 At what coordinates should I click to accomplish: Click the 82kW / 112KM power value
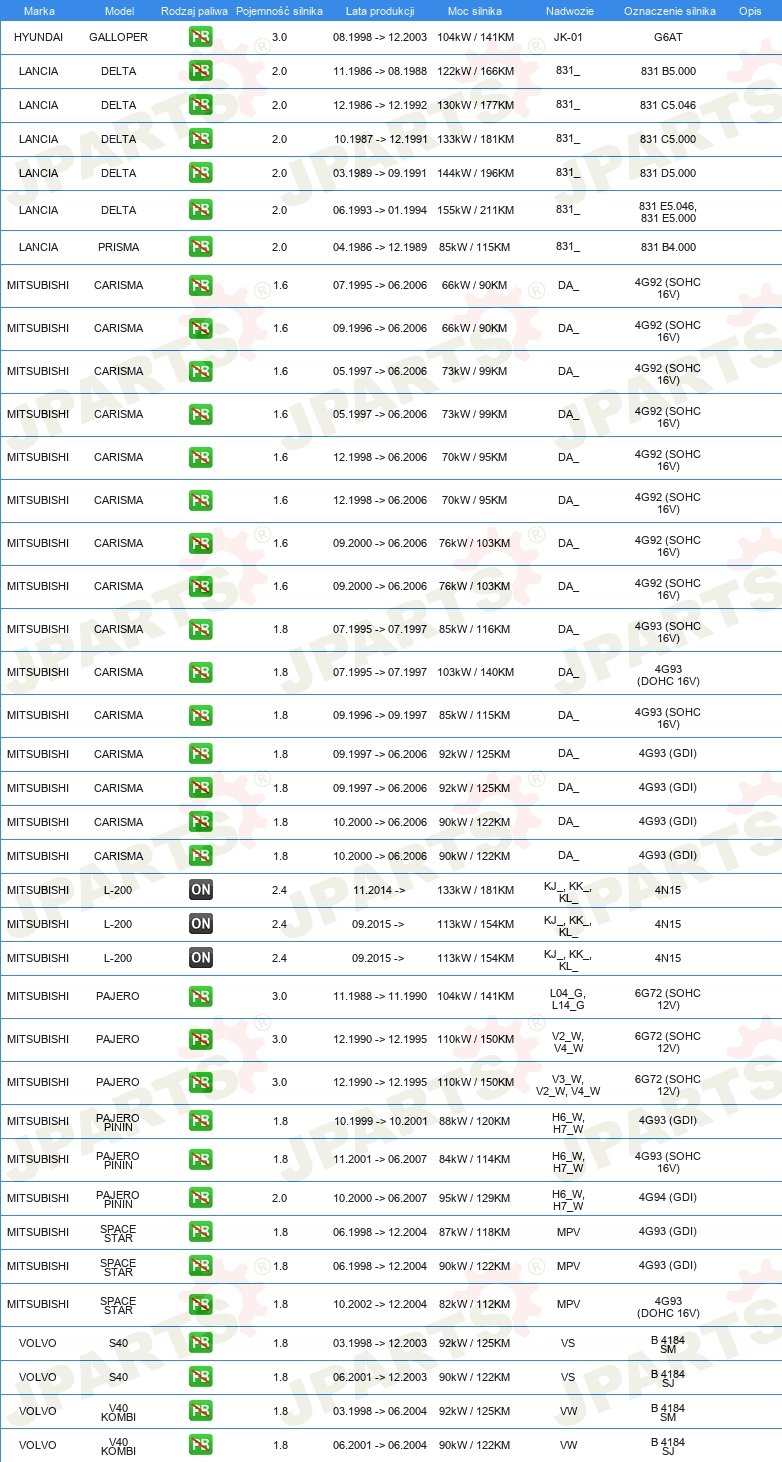tap(476, 1304)
